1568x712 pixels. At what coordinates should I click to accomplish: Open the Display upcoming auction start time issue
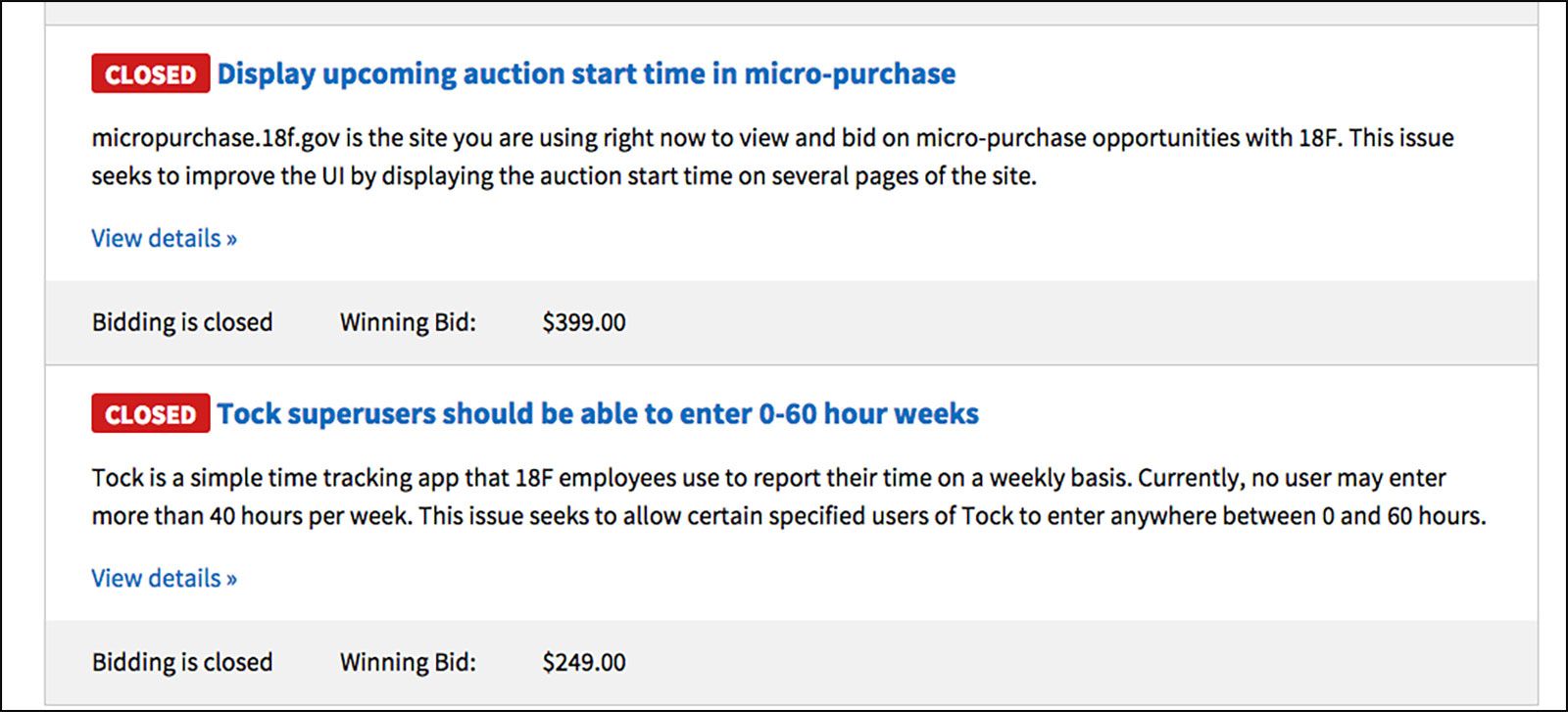585,73
